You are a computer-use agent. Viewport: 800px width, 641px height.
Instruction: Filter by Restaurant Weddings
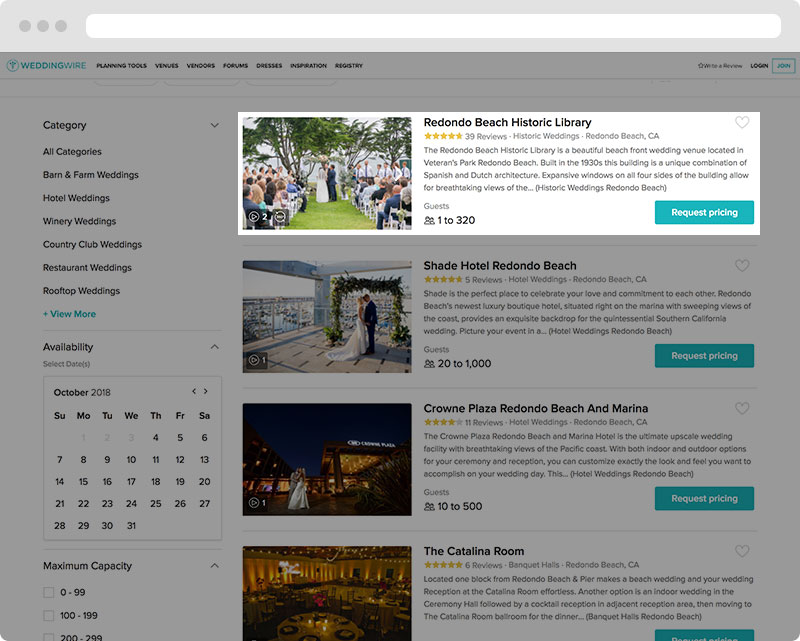(x=87, y=268)
